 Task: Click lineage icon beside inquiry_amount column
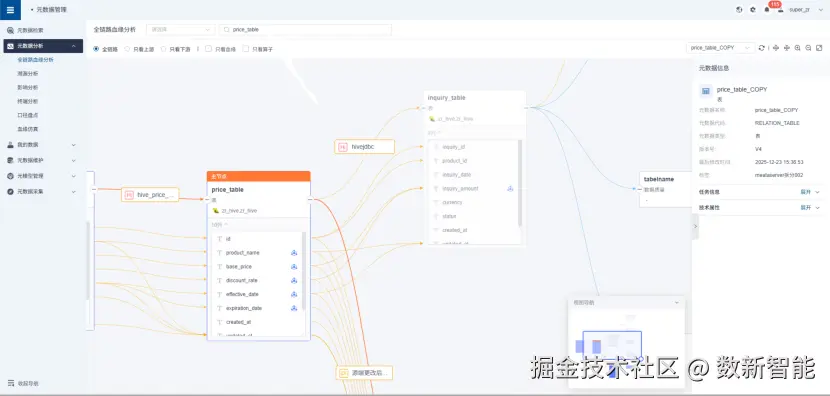pos(510,188)
